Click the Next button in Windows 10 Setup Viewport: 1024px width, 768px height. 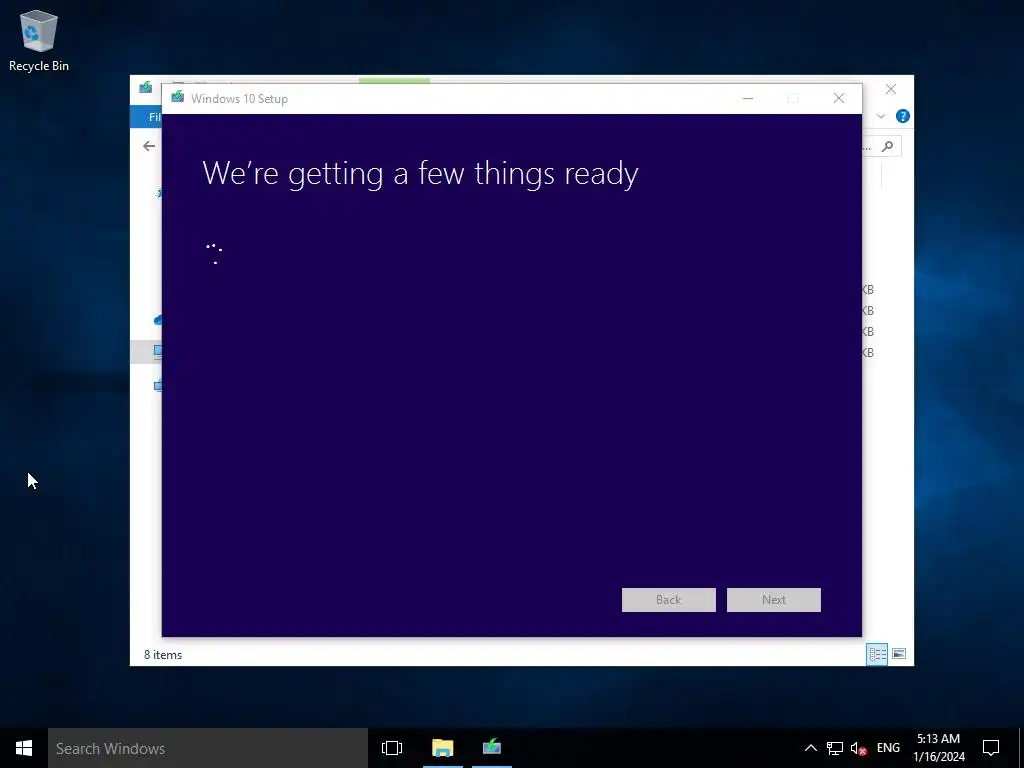pyautogui.click(x=773, y=600)
